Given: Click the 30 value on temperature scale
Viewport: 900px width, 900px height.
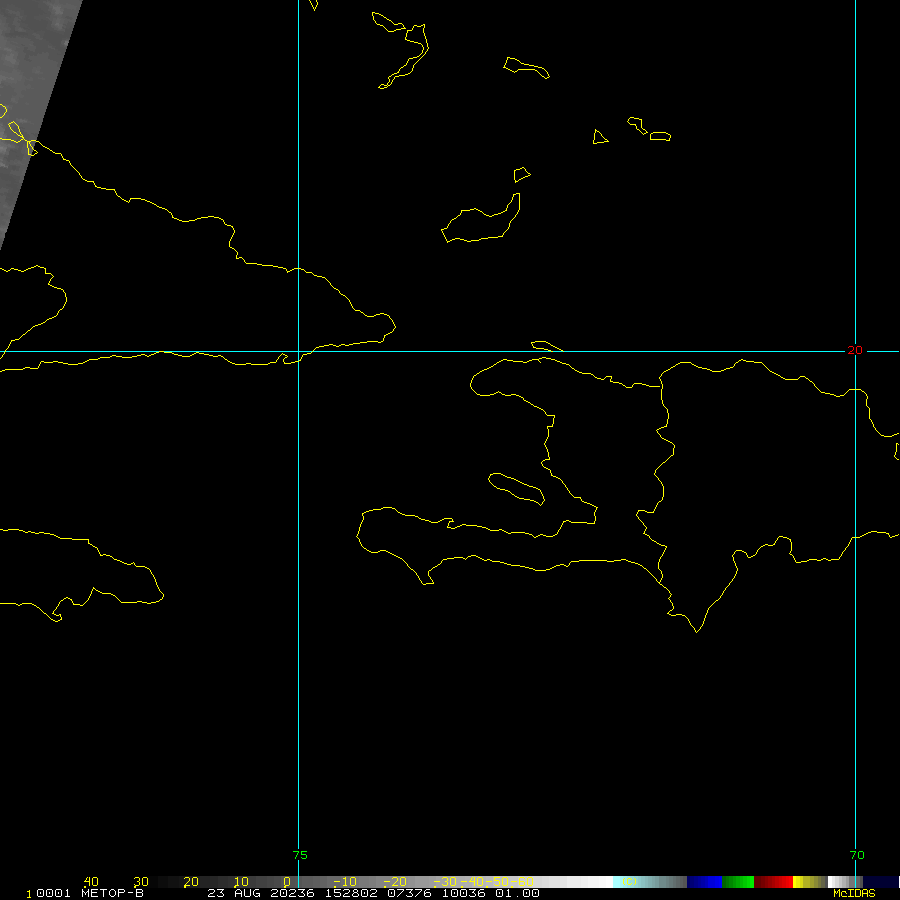Looking at the screenshot, I should [x=141, y=882].
